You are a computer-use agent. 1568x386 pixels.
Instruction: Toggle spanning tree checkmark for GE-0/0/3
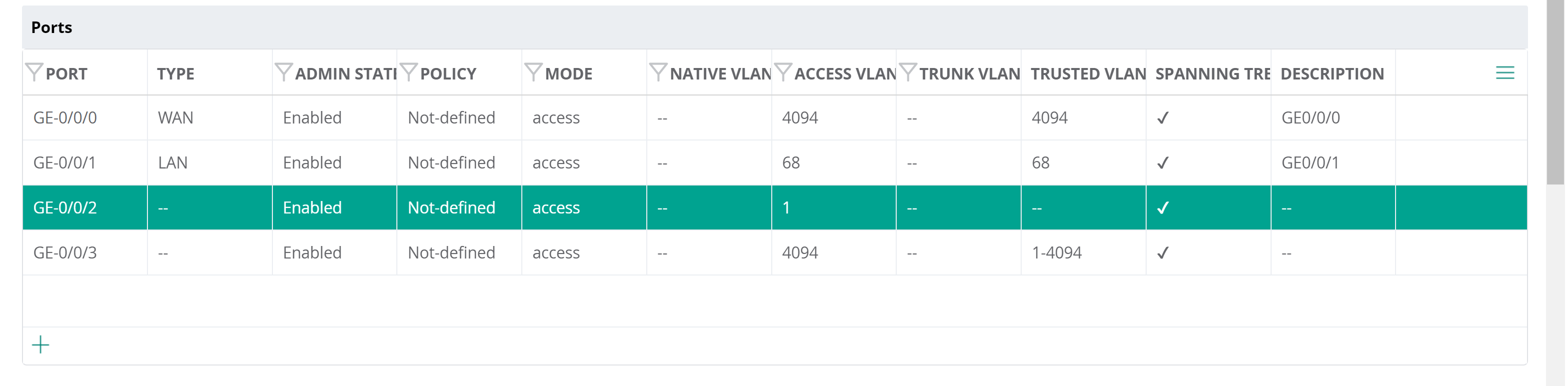coord(1163,253)
